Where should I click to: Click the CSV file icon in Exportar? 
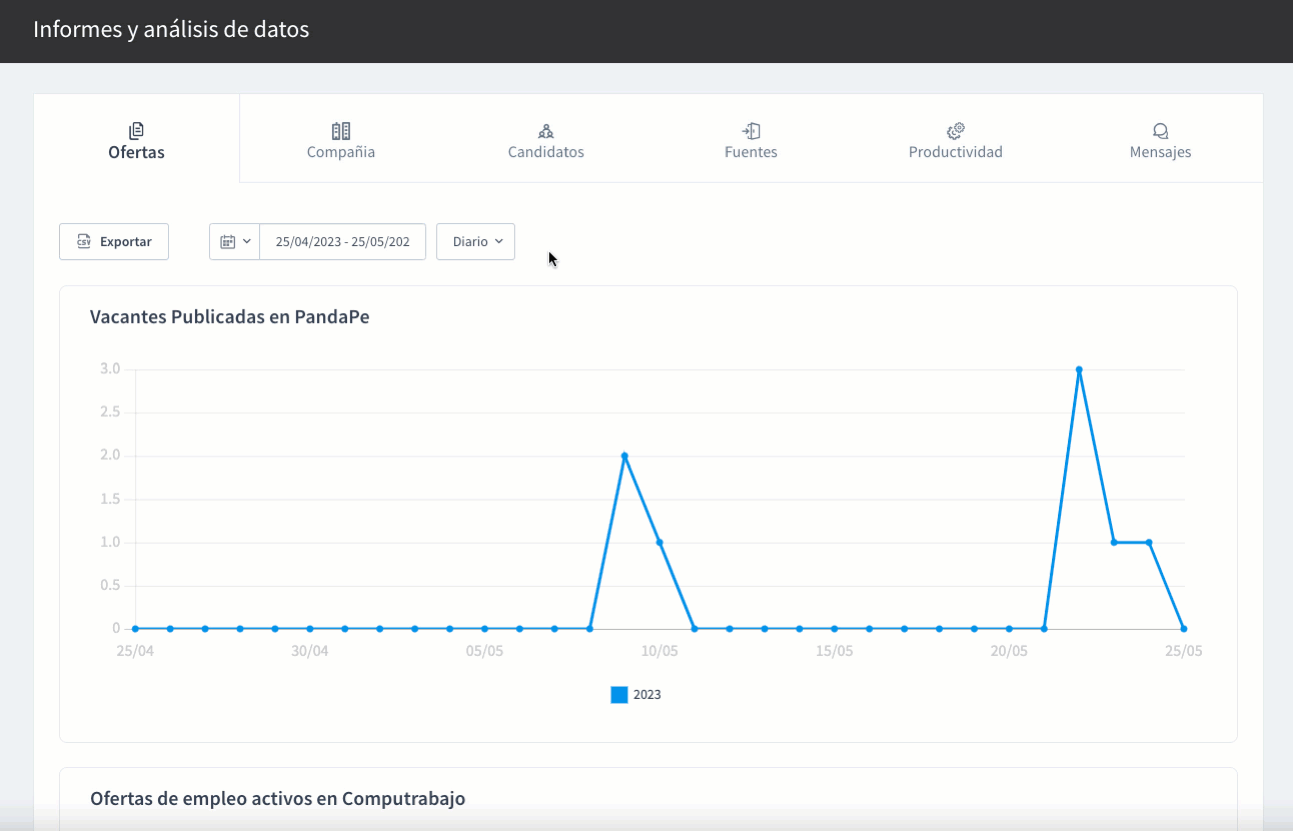[84, 242]
